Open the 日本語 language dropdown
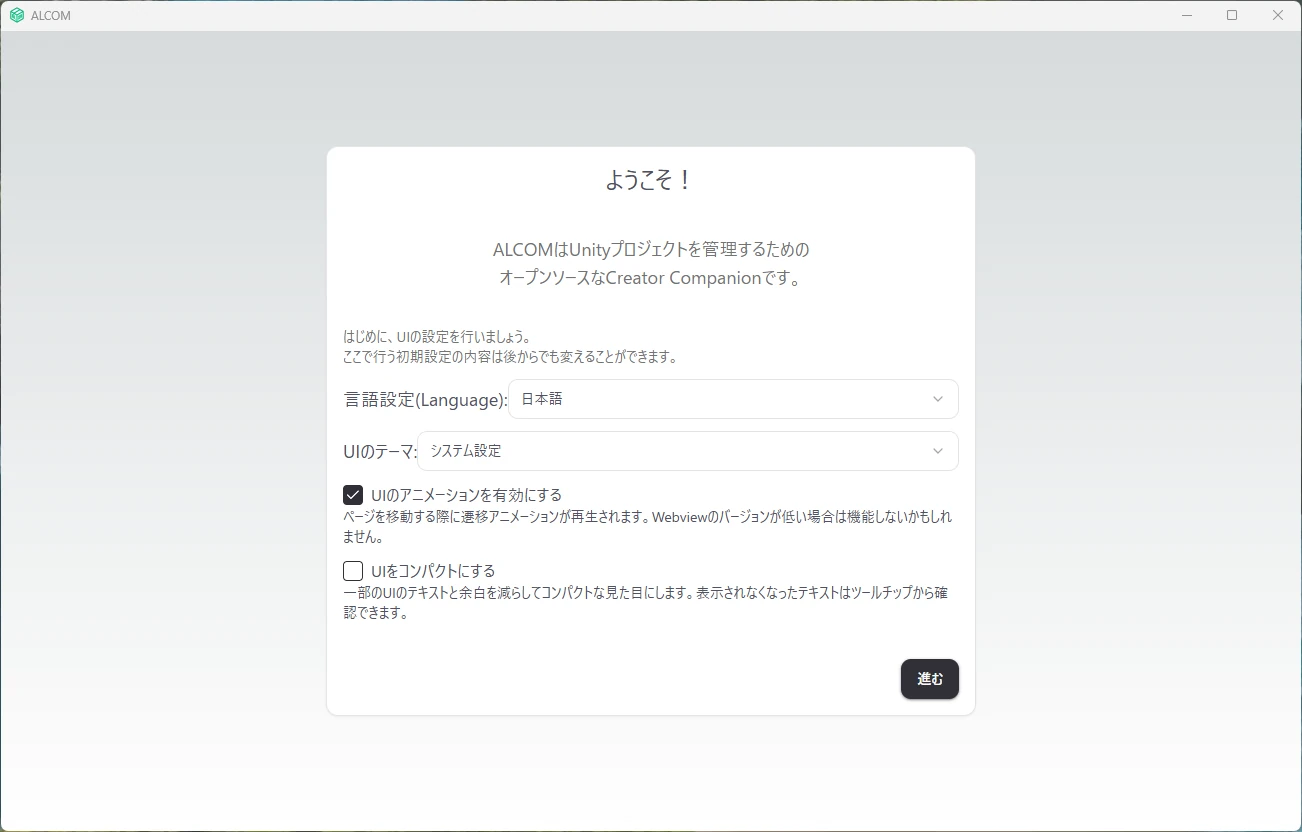This screenshot has height=832, width=1302. [733, 399]
